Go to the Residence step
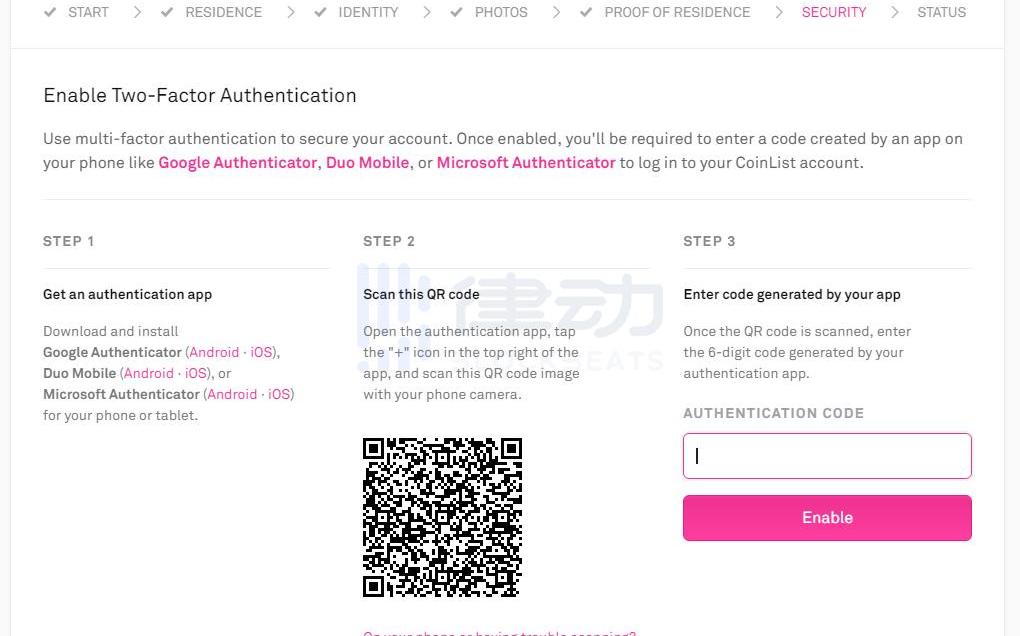This screenshot has height=636, width=1020. click(223, 13)
